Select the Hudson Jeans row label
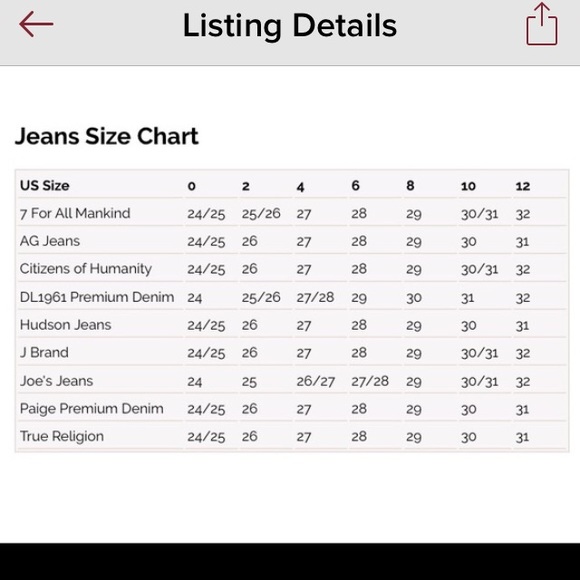 [x=65, y=325]
